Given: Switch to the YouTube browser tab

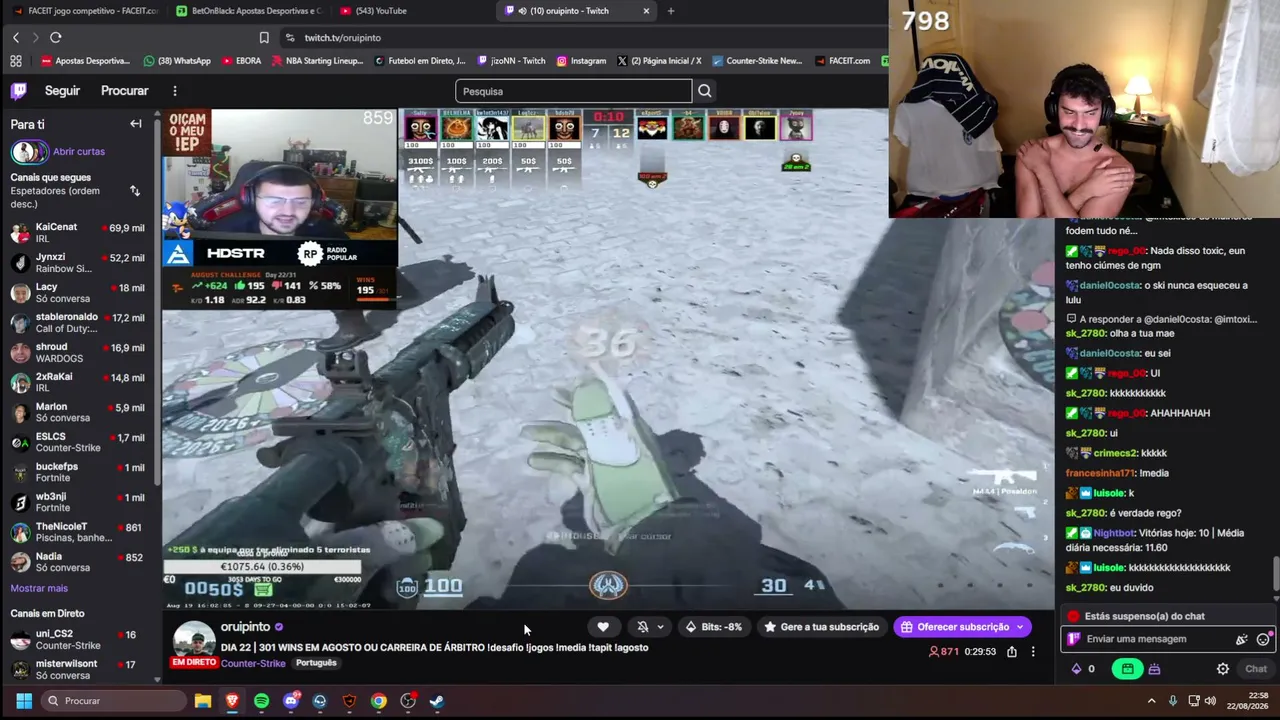Looking at the screenshot, I should coord(411,11).
